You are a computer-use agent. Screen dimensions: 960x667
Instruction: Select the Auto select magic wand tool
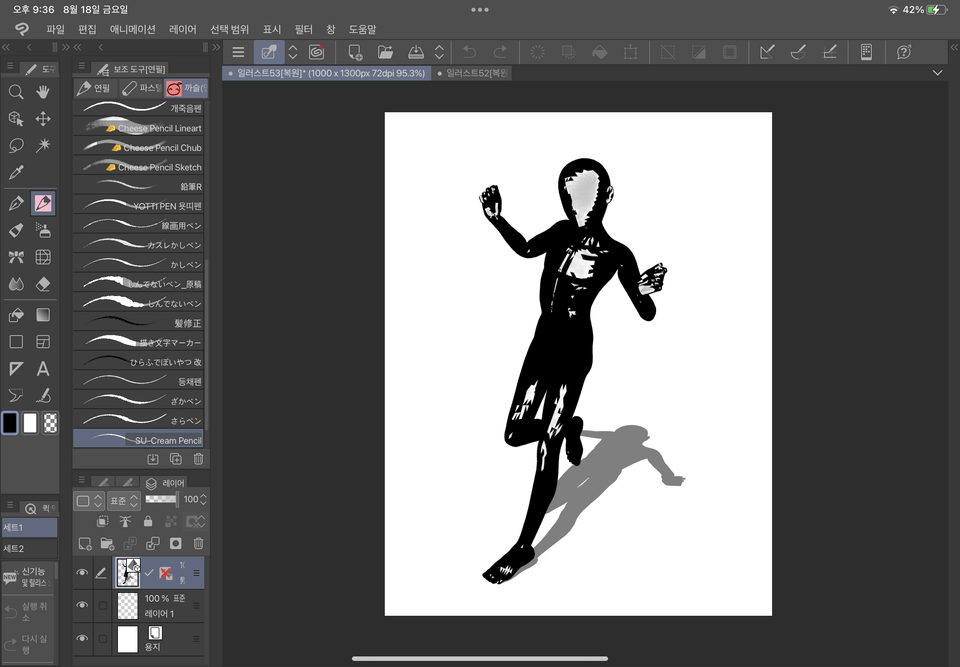coord(43,145)
